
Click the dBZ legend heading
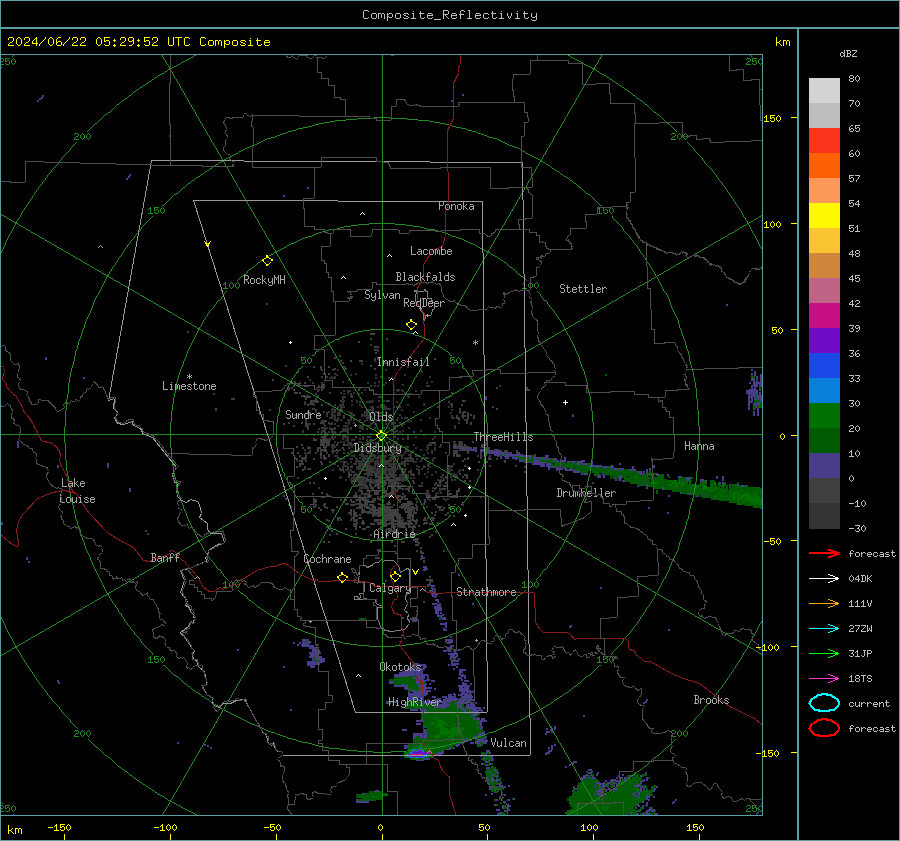tap(848, 53)
